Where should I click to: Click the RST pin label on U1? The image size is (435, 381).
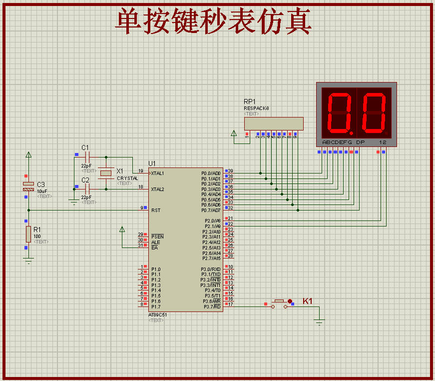156,210
